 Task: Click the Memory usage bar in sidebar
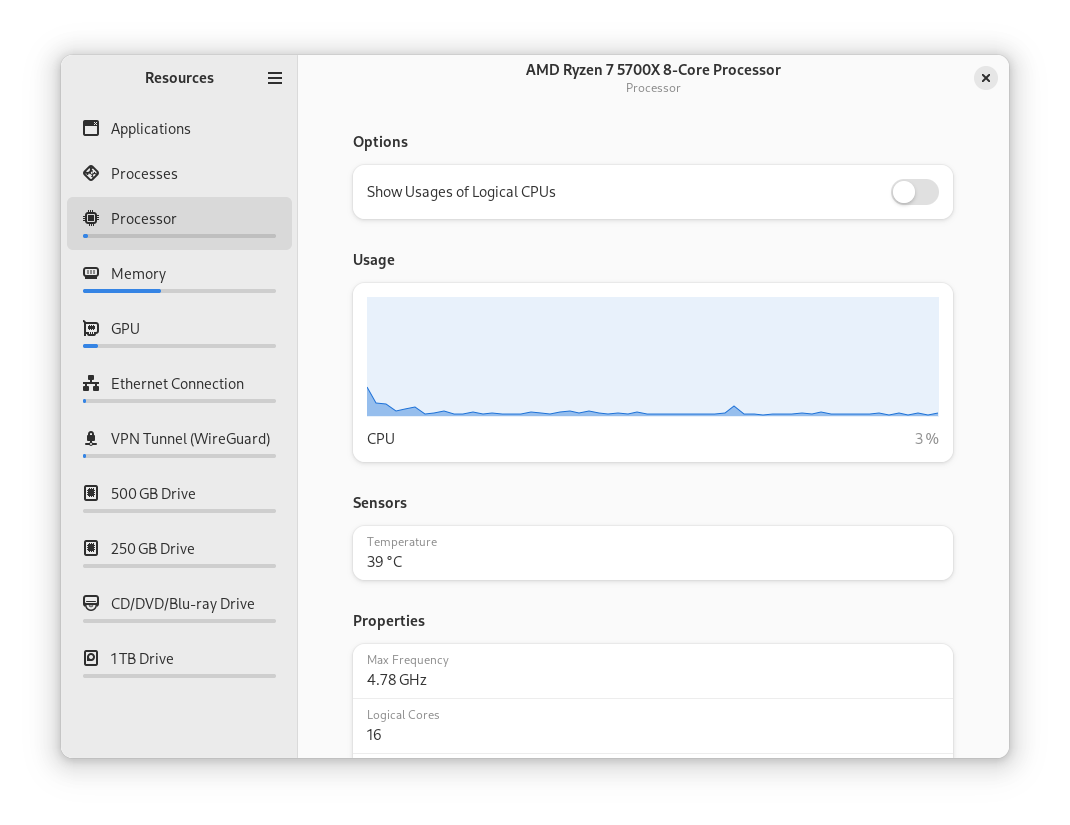pyautogui.click(x=179, y=291)
